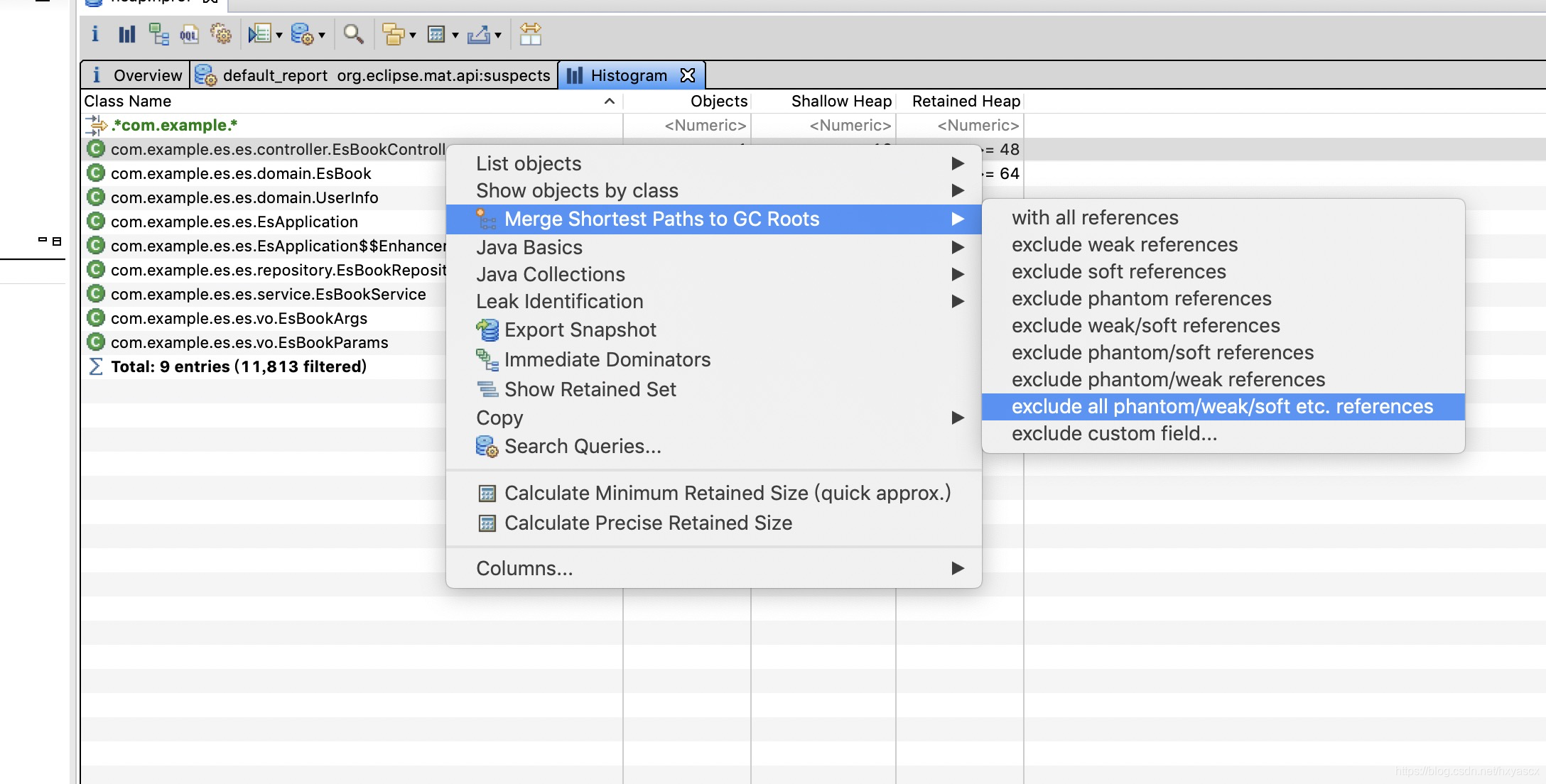Switch to the default_report suspects tab
Image resolution: width=1546 pixels, height=784 pixels.
[x=373, y=75]
